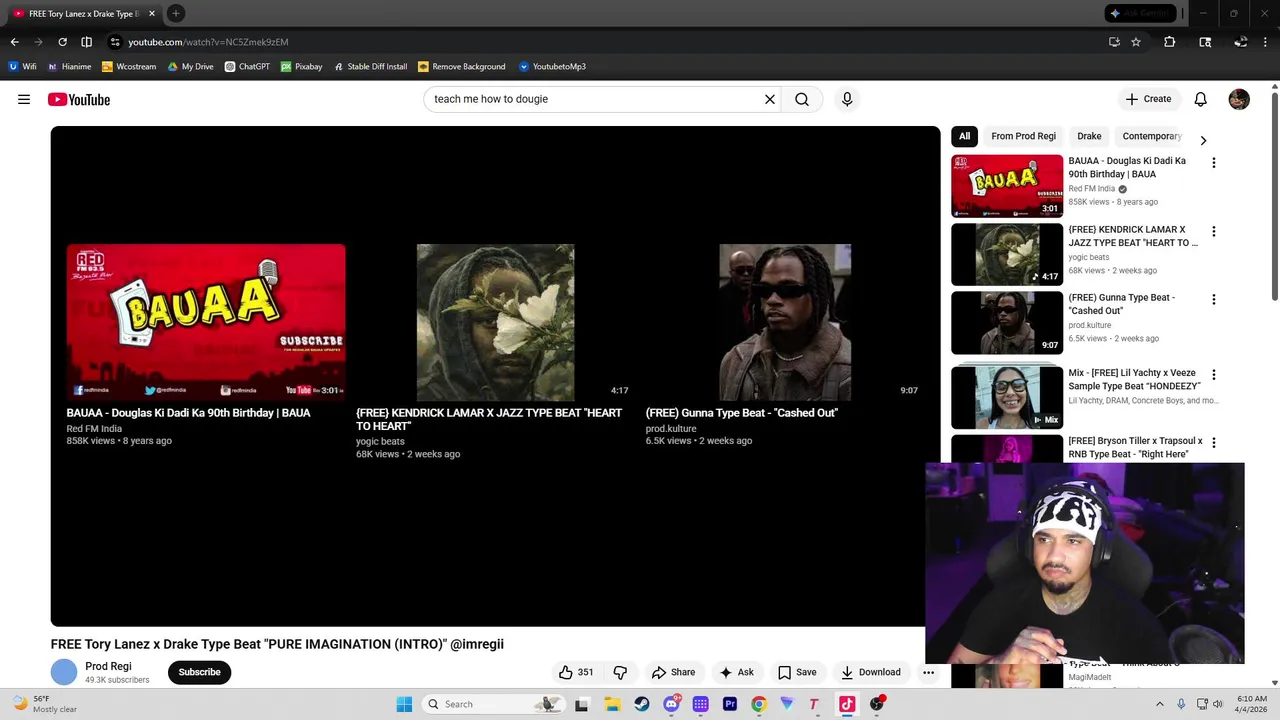This screenshot has width=1280, height=720.
Task: Select the Drake filter chip
Action: tap(1089, 136)
